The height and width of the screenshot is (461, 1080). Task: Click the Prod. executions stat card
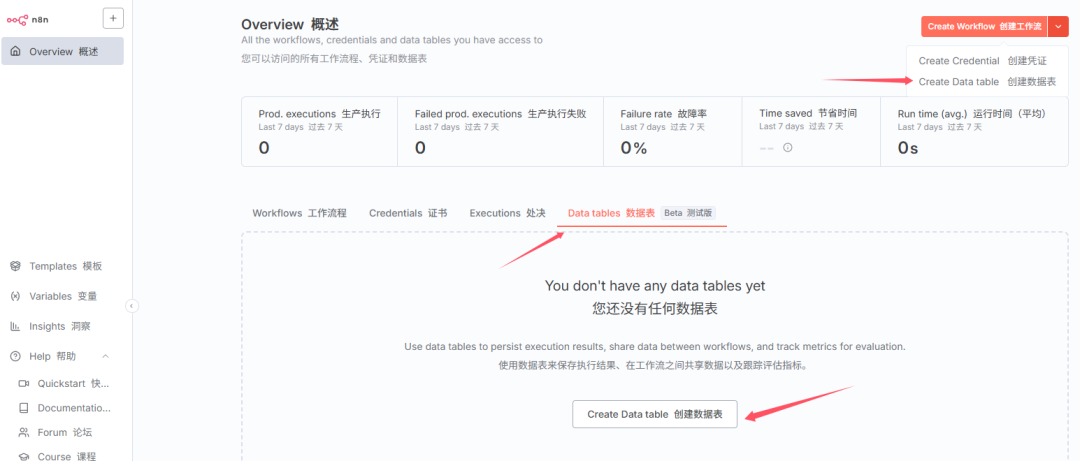[320, 132]
